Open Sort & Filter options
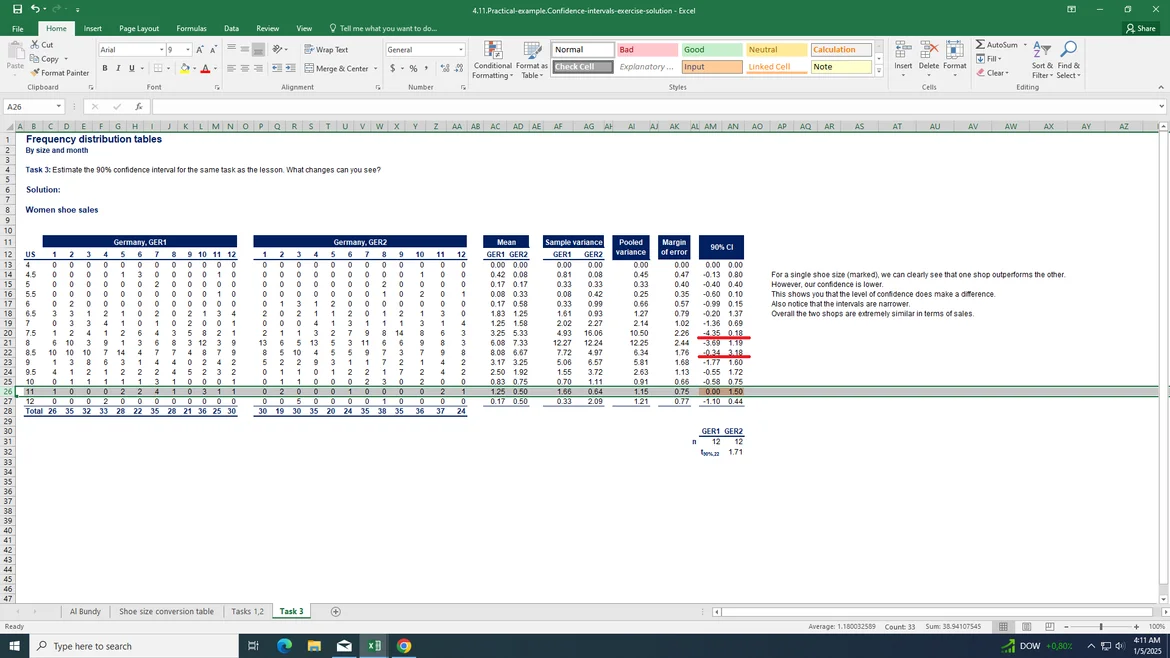Screen dimensions: 1170x658 click(1042, 60)
